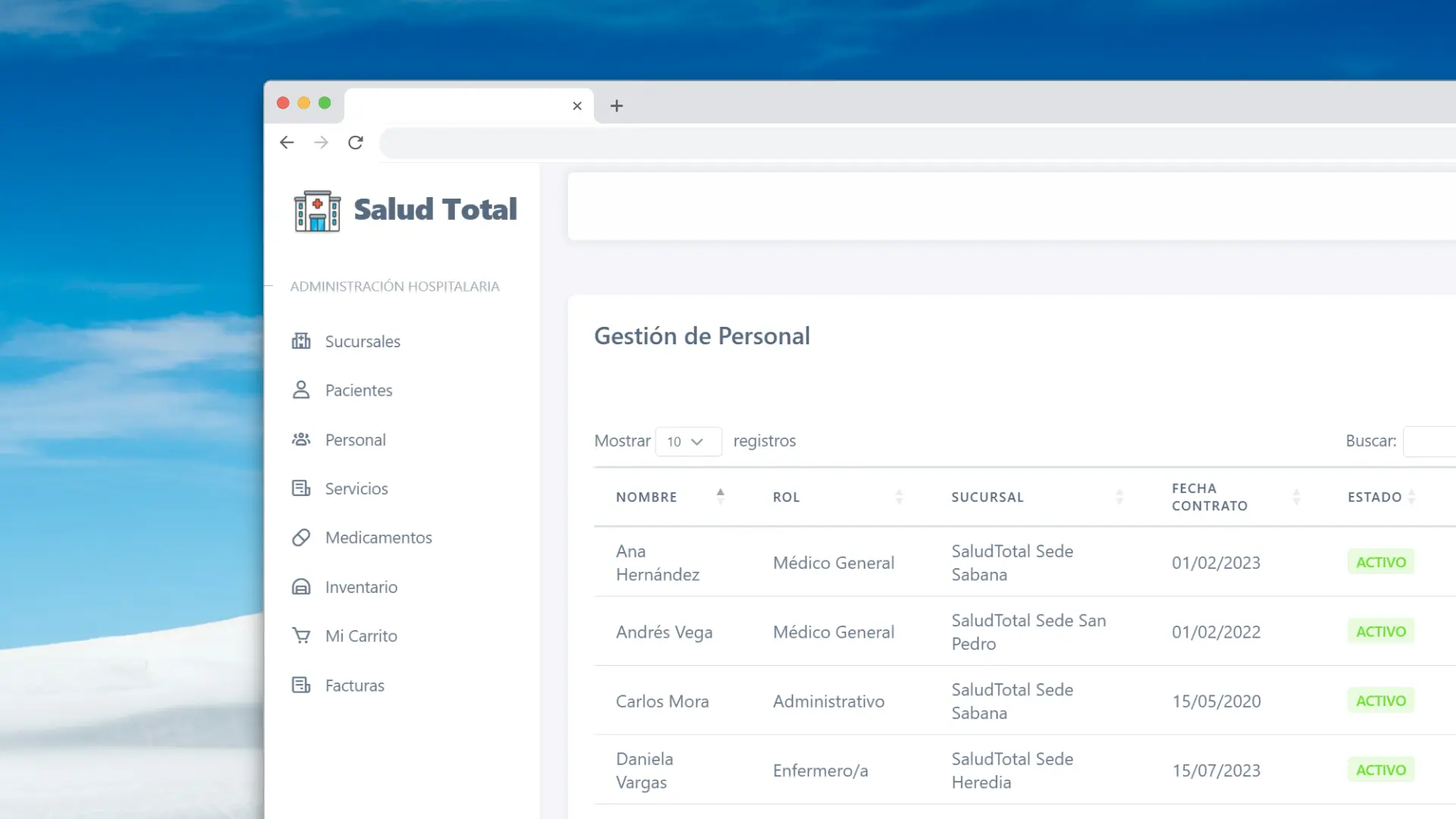Click inside the Buscar search field

[1433, 441]
